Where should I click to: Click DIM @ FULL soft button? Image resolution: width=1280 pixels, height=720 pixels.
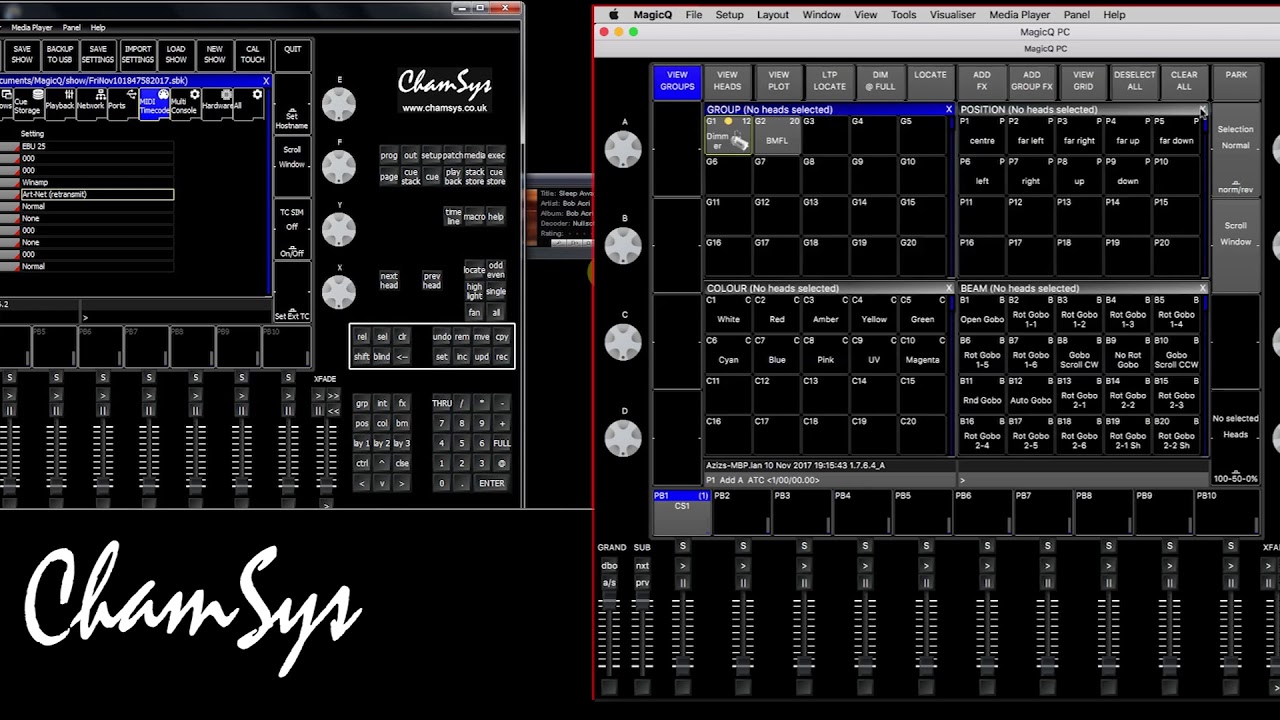tap(880, 81)
